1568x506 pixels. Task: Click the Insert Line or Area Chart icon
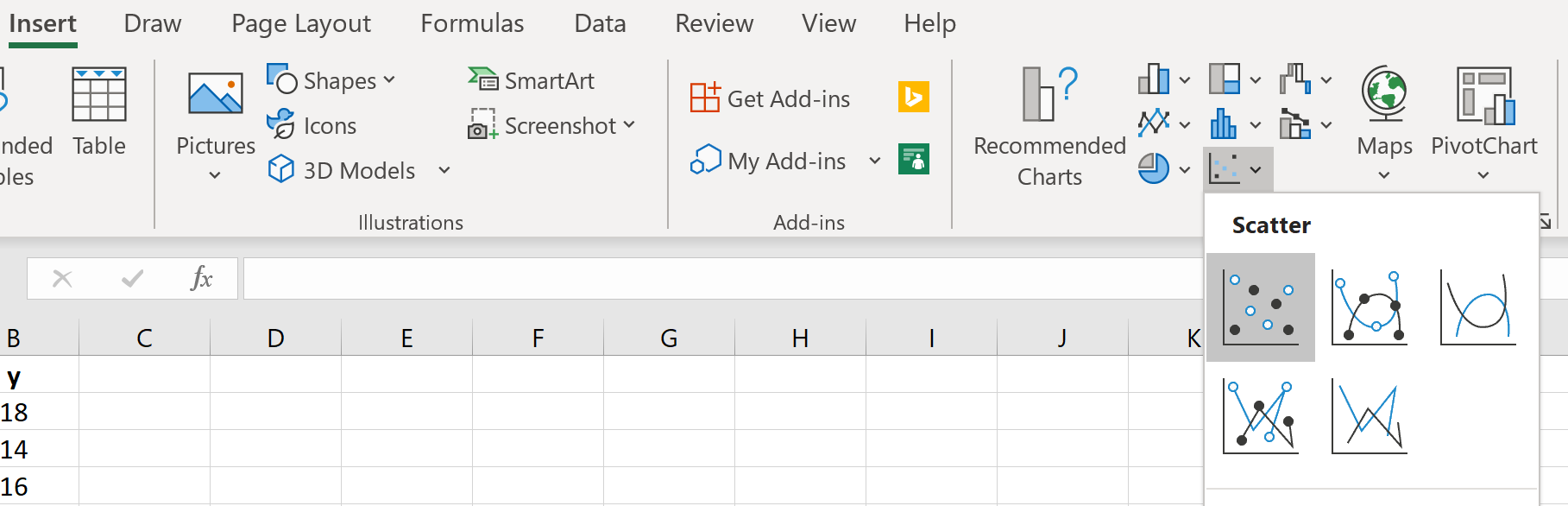click(1154, 123)
